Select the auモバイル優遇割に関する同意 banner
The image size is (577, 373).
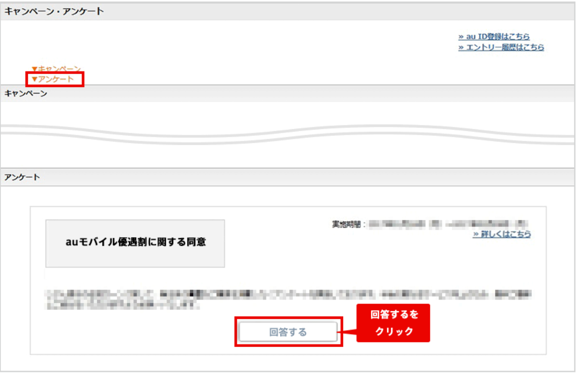135,243
